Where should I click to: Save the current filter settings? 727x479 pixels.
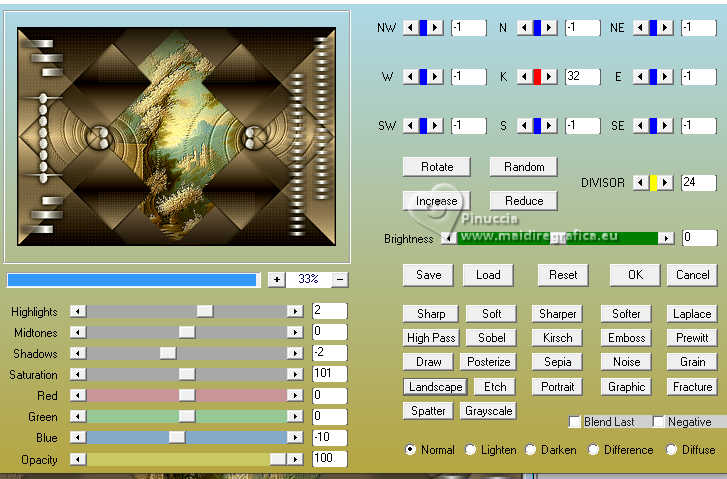429,275
